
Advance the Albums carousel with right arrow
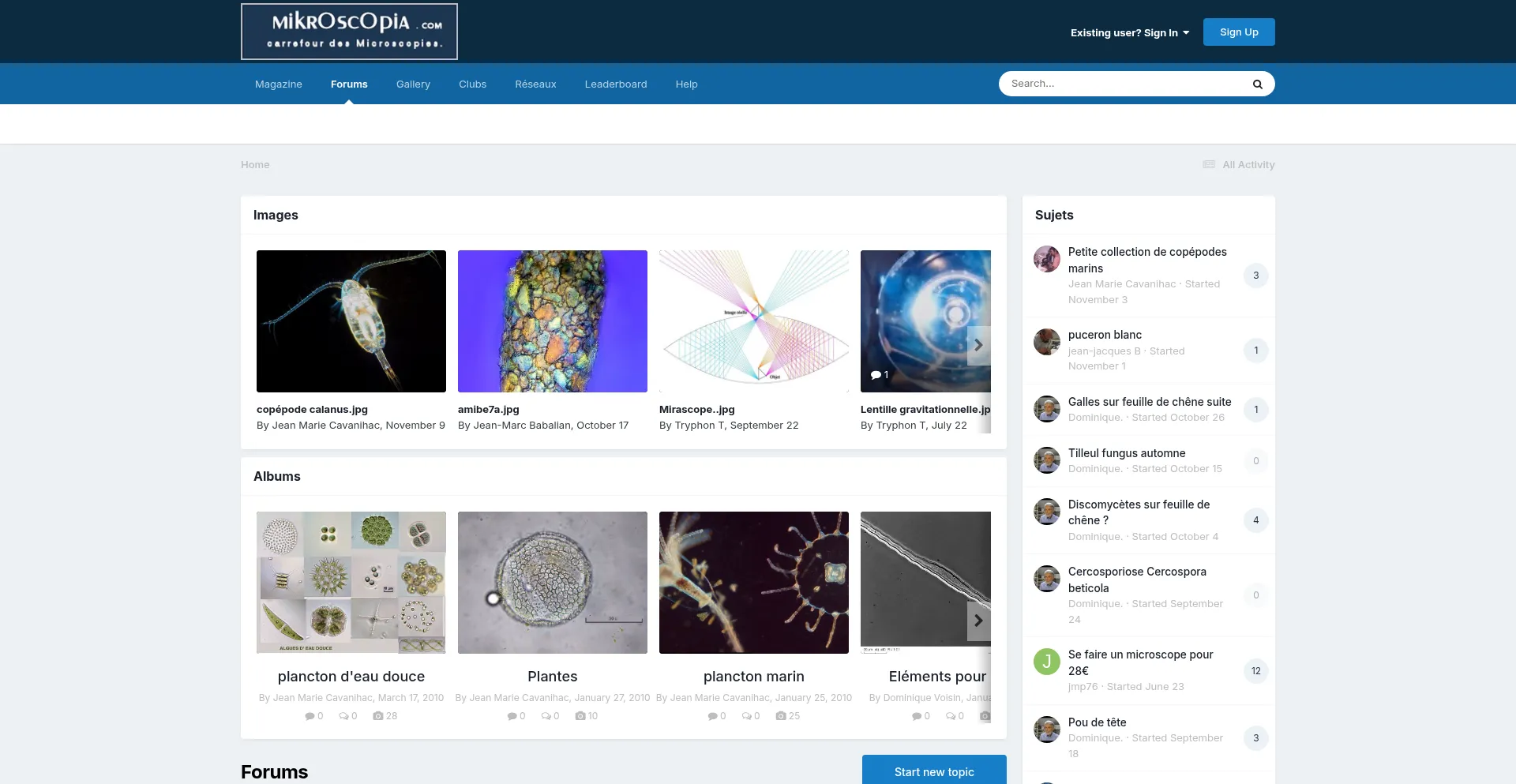tap(978, 621)
